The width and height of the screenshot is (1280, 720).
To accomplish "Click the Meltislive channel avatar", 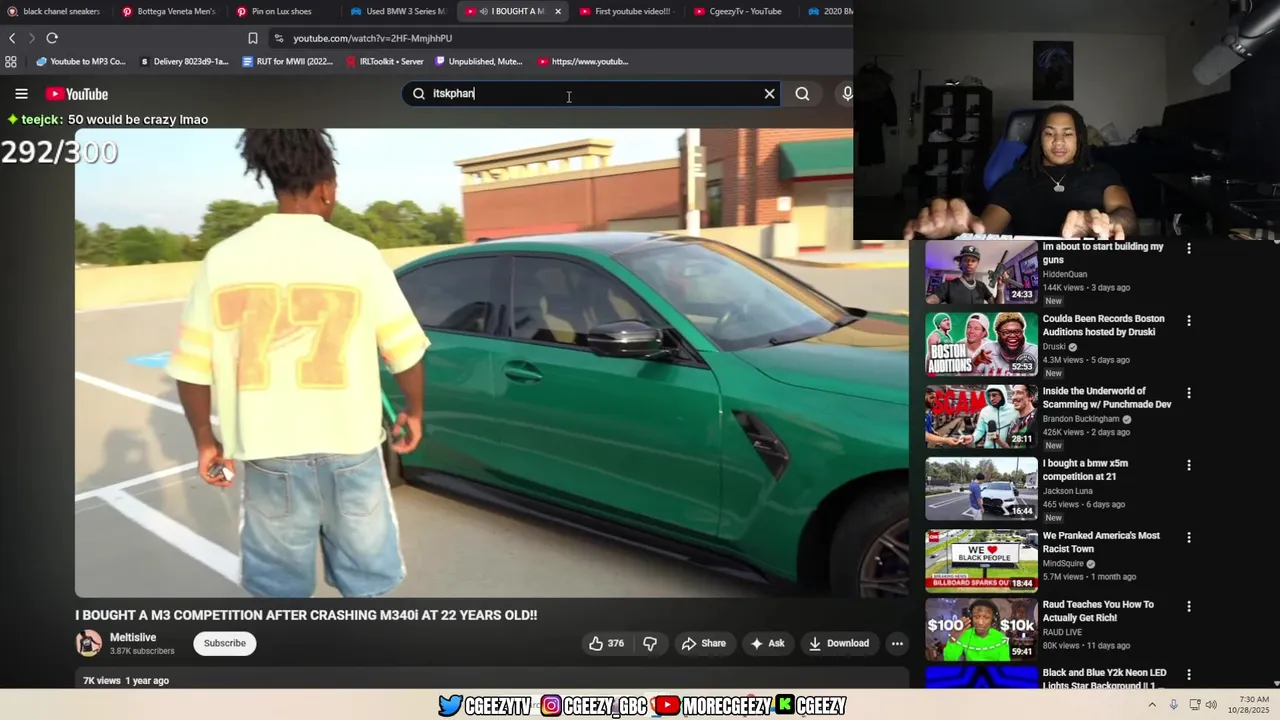I will point(89,643).
